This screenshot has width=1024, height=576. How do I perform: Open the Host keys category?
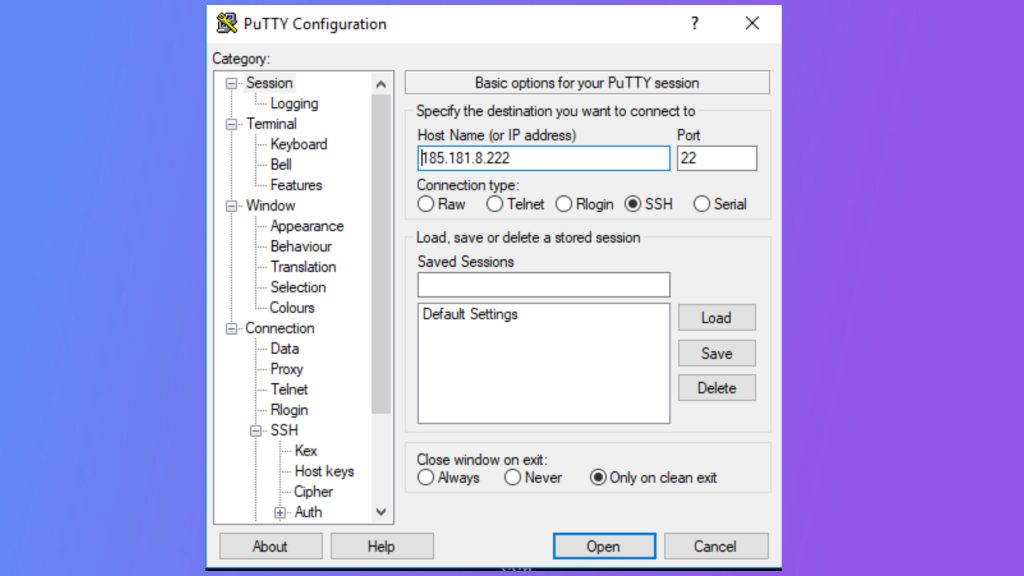324,471
